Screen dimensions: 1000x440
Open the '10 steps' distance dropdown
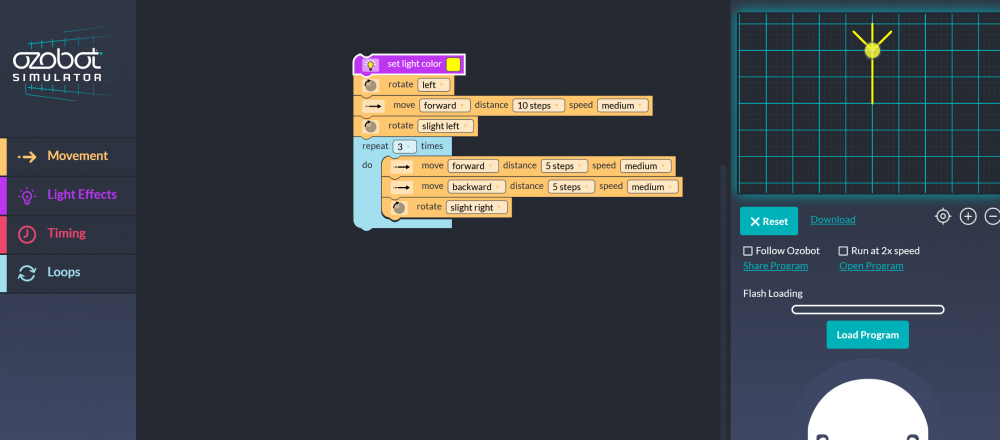point(538,106)
